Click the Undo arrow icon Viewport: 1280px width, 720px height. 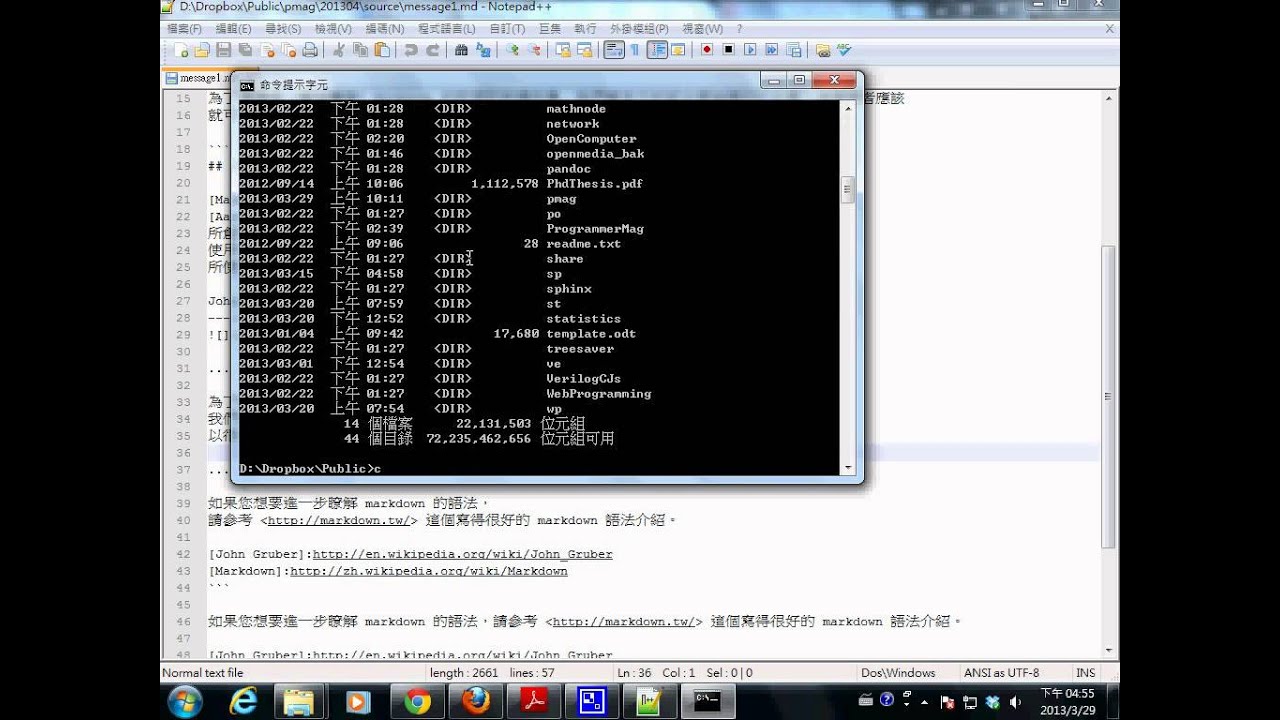coord(410,50)
